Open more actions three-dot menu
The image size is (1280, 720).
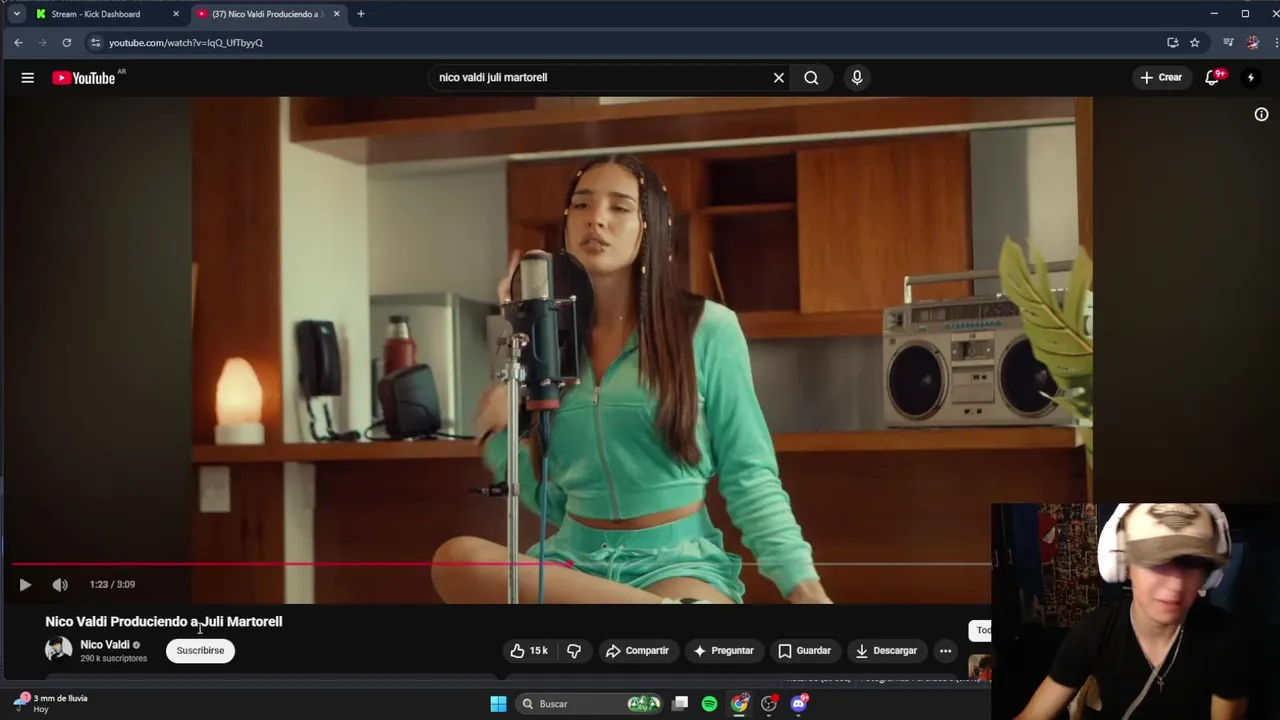945,650
